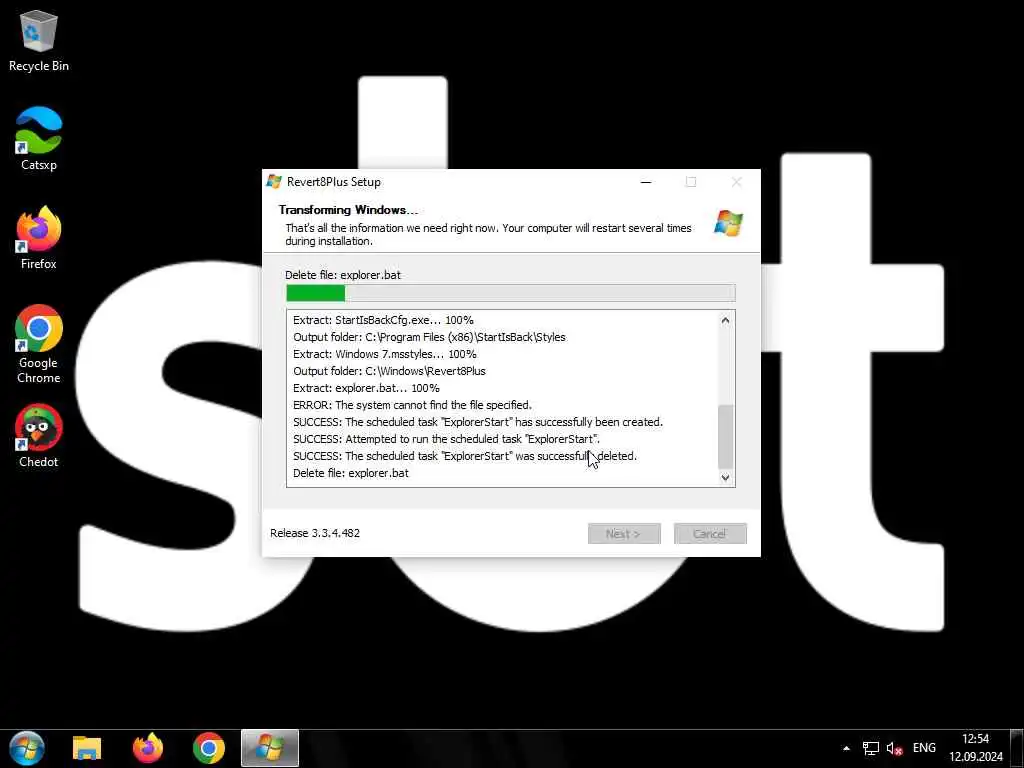
Task: Click the log scrollbar down arrow
Action: click(726, 477)
